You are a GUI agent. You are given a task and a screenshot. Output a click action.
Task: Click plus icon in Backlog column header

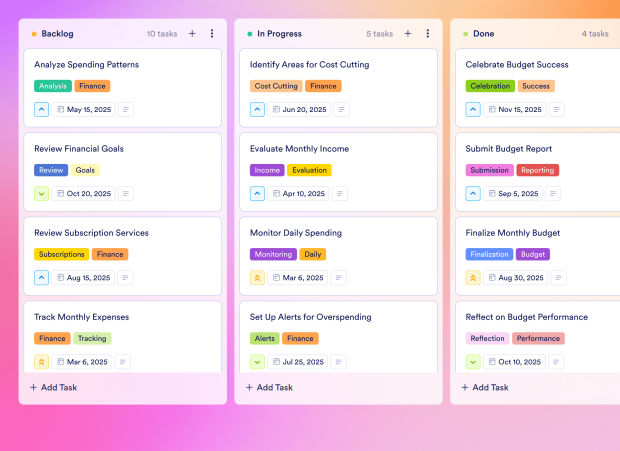(x=192, y=33)
